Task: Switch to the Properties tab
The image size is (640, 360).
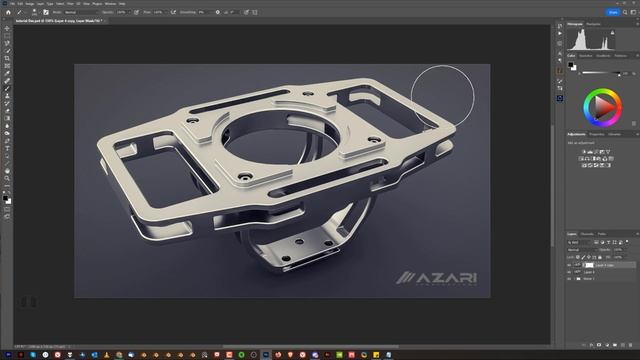Action: 596,134
